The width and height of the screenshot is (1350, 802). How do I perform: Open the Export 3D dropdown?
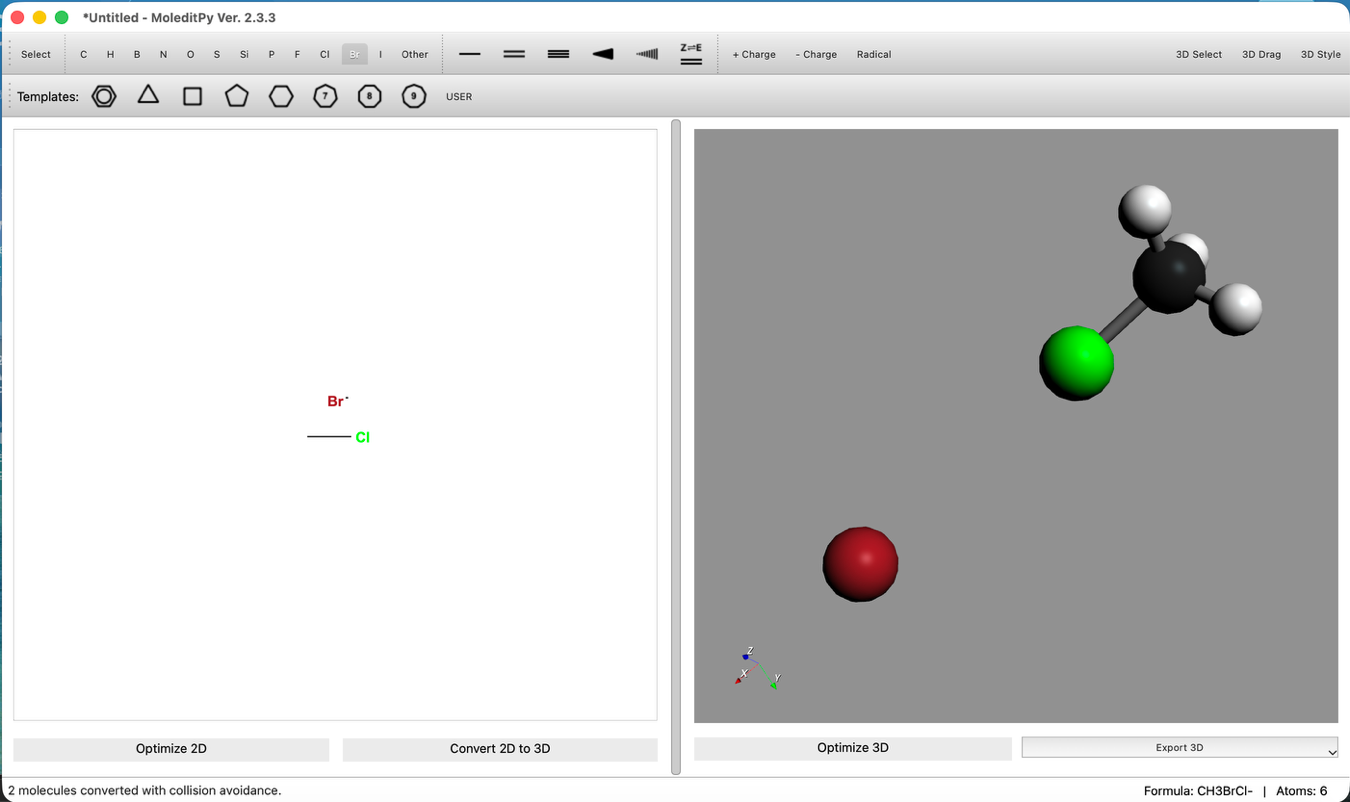pyautogui.click(x=1179, y=747)
